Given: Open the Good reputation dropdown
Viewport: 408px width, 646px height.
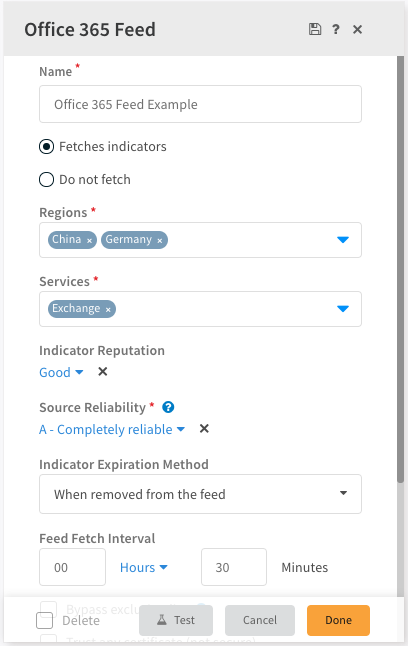Looking at the screenshot, I should [61, 372].
